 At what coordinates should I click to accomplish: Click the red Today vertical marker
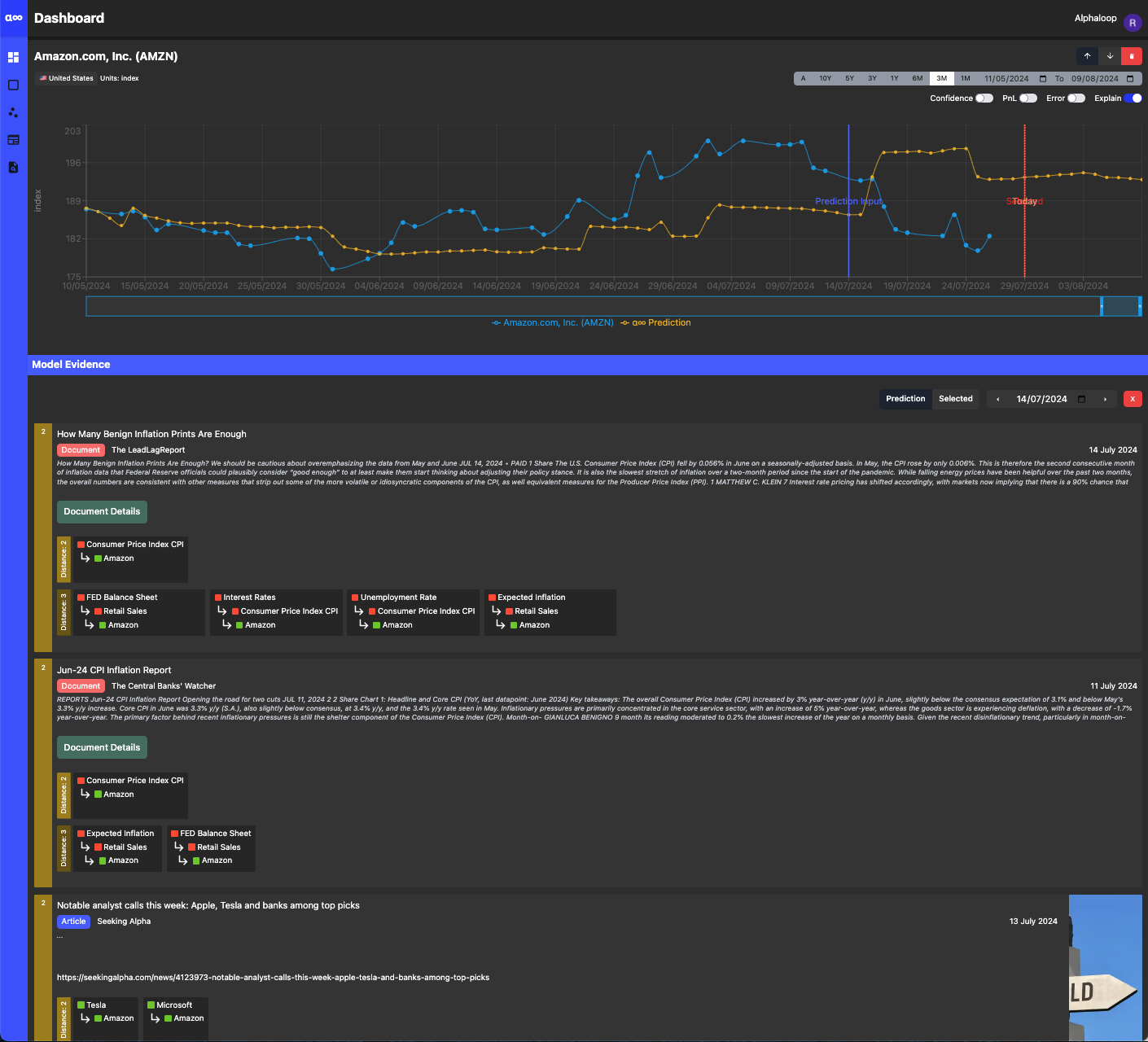(1024, 201)
